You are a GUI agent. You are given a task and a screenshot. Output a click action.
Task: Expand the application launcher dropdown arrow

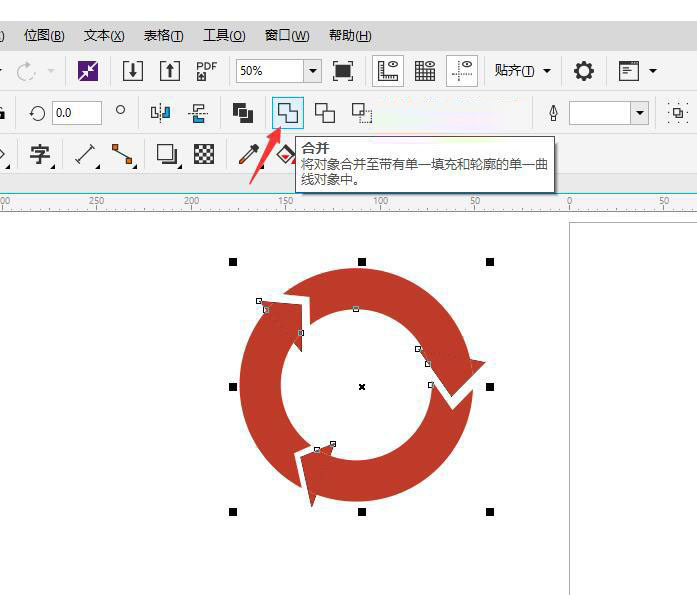pyautogui.click(x=653, y=71)
